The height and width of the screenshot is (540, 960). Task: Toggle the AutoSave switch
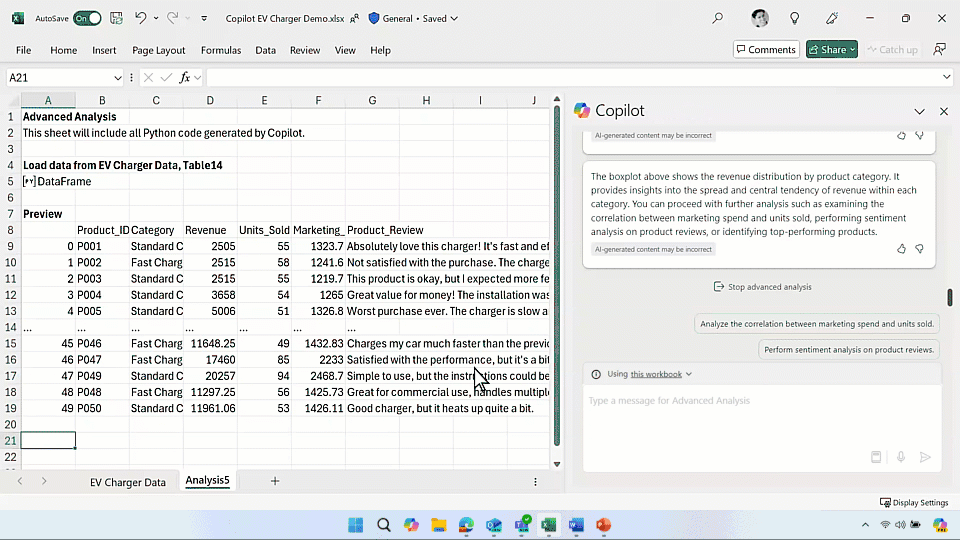(x=87, y=18)
